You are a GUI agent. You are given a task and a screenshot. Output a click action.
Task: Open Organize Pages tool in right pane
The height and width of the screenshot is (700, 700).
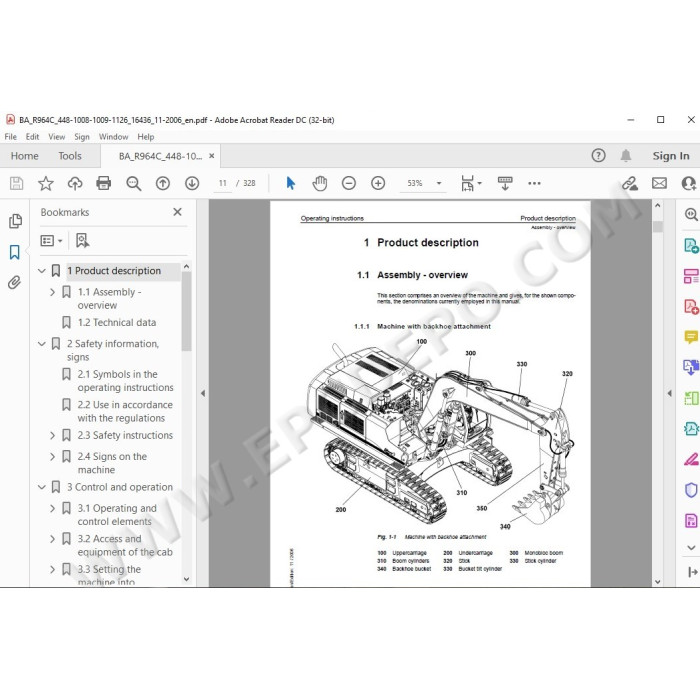pyautogui.click(x=691, y=276)
